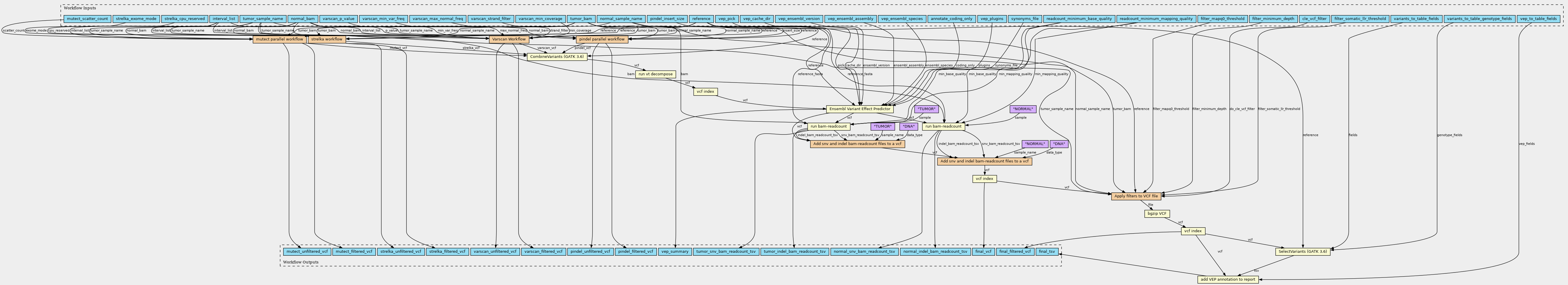Viewport: 1568px width, 285px height.
Task: Click the varscan_strand_filter input node
Action: point(491,19)
